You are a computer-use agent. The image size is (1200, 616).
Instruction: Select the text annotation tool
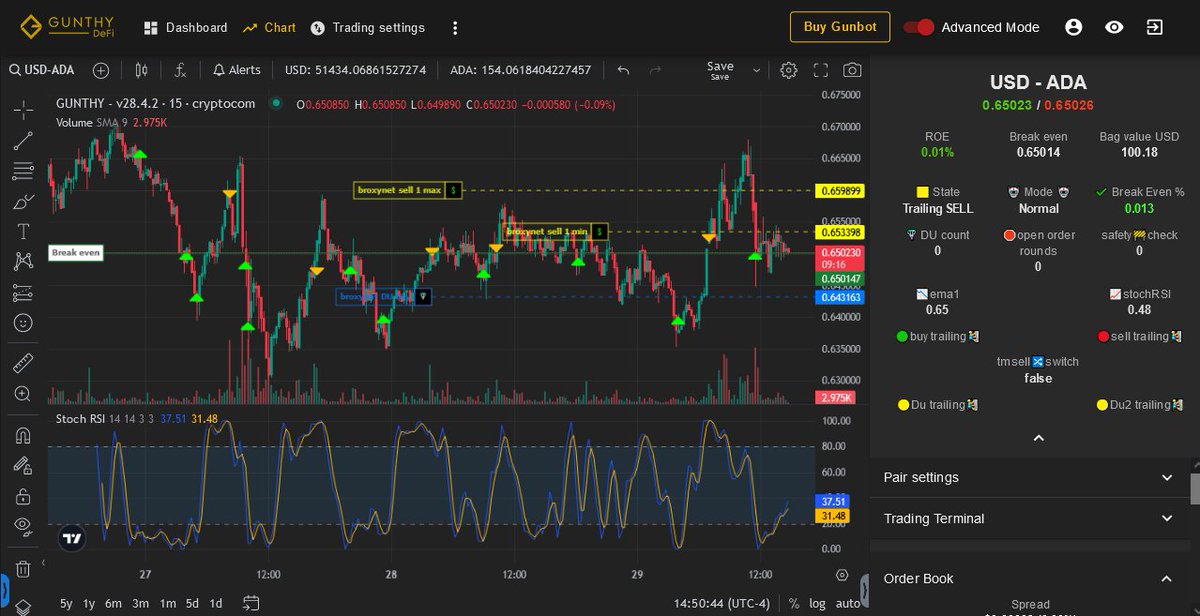(23, 232)
